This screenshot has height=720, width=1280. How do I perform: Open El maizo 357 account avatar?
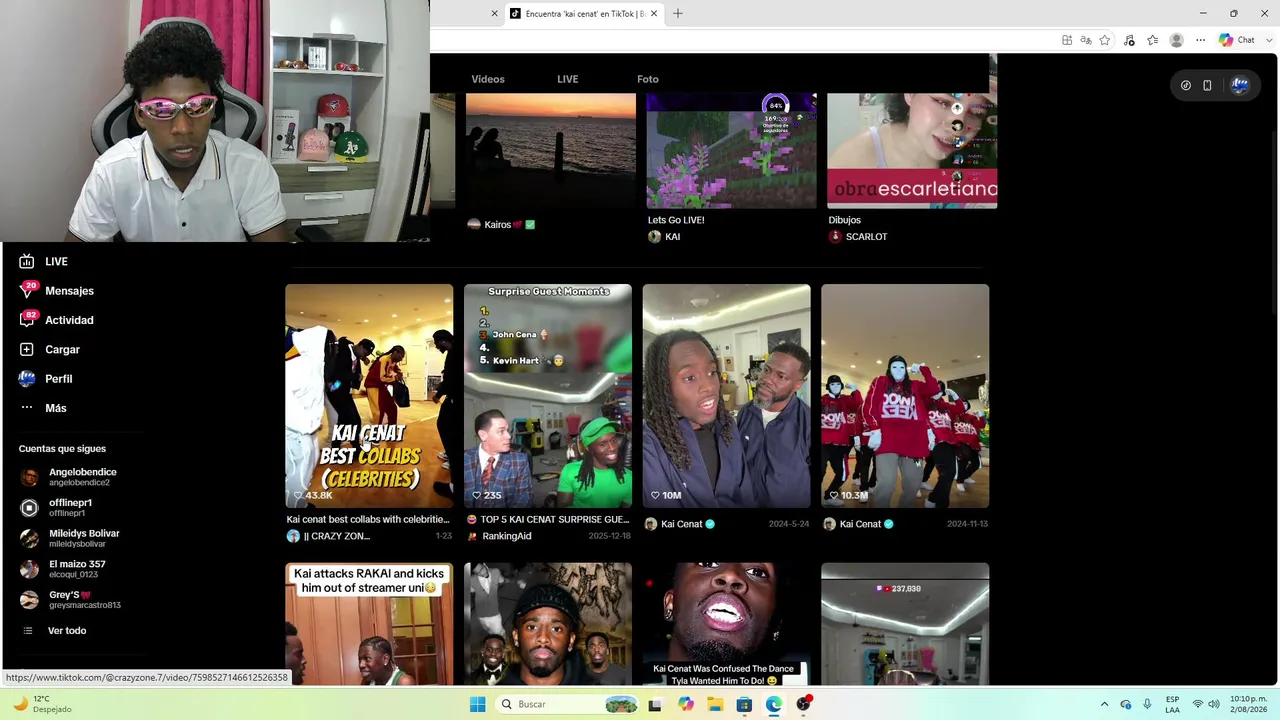(29, 569)
